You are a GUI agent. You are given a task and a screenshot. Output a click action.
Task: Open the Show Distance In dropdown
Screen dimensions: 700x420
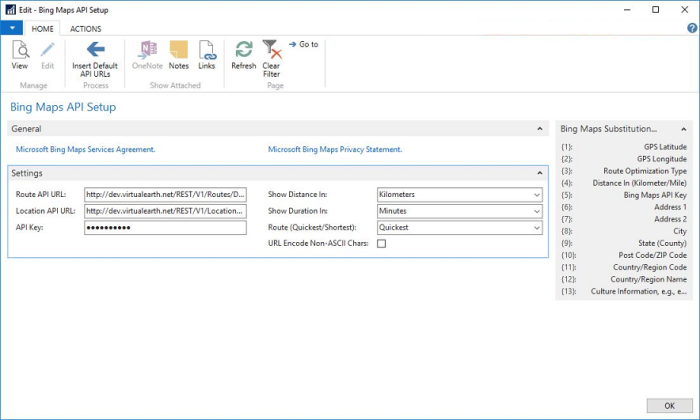click(x=537, y=195)
